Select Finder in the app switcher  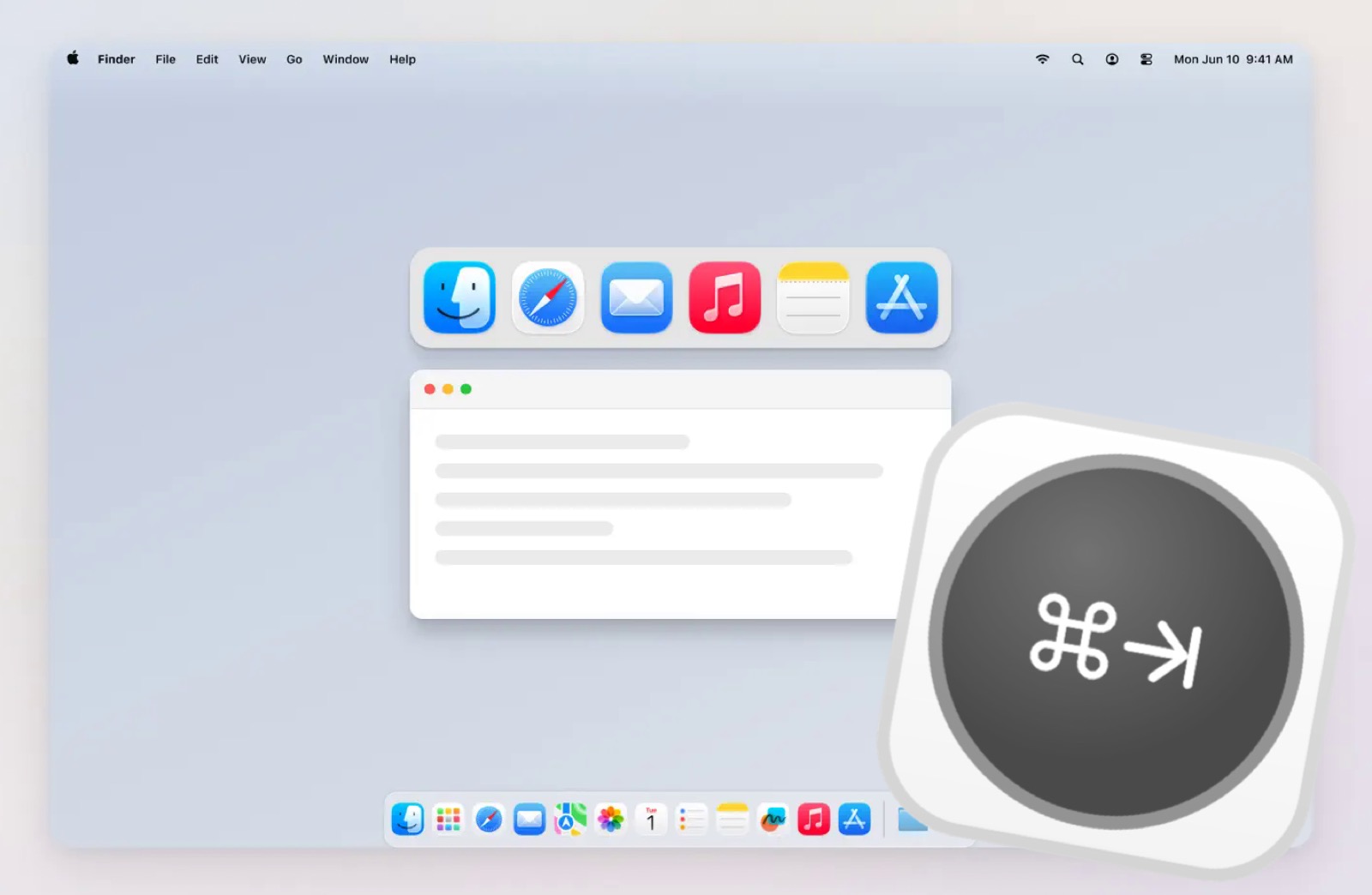point(460,297)
